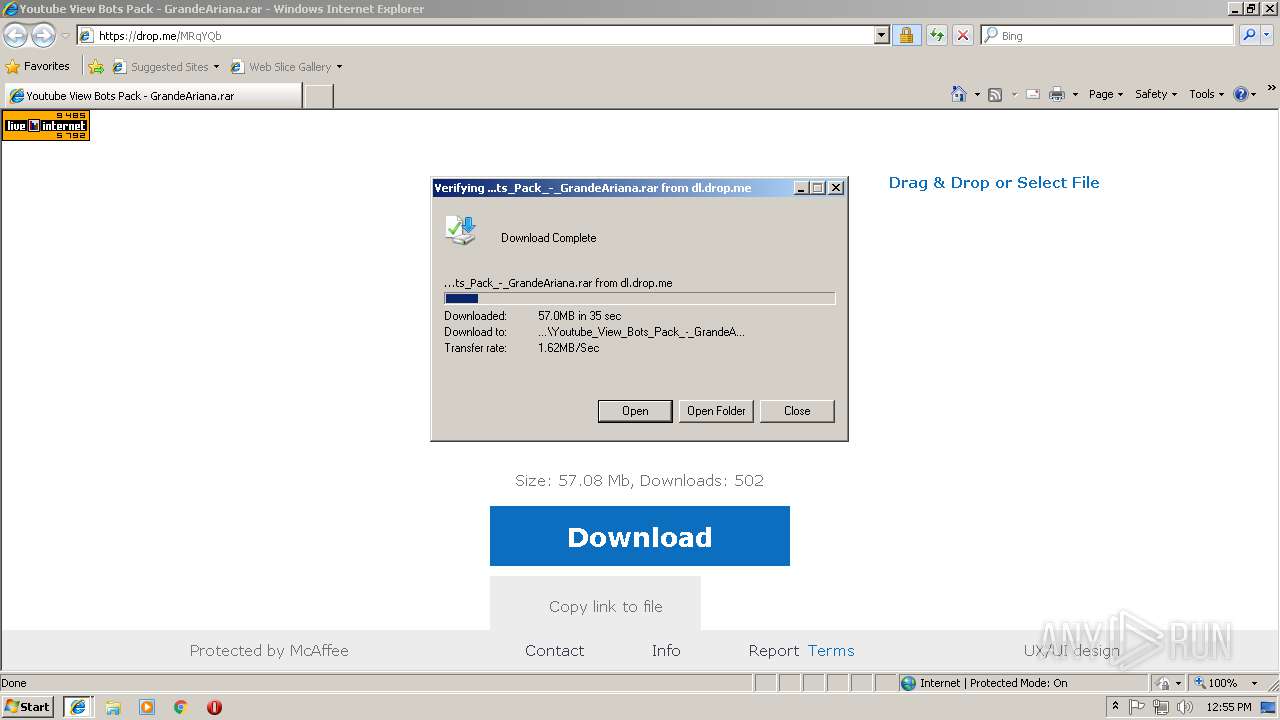Click the Internet Protected Mode zone indicator
Screen dimensions: 1280x720
(1023, 683)
